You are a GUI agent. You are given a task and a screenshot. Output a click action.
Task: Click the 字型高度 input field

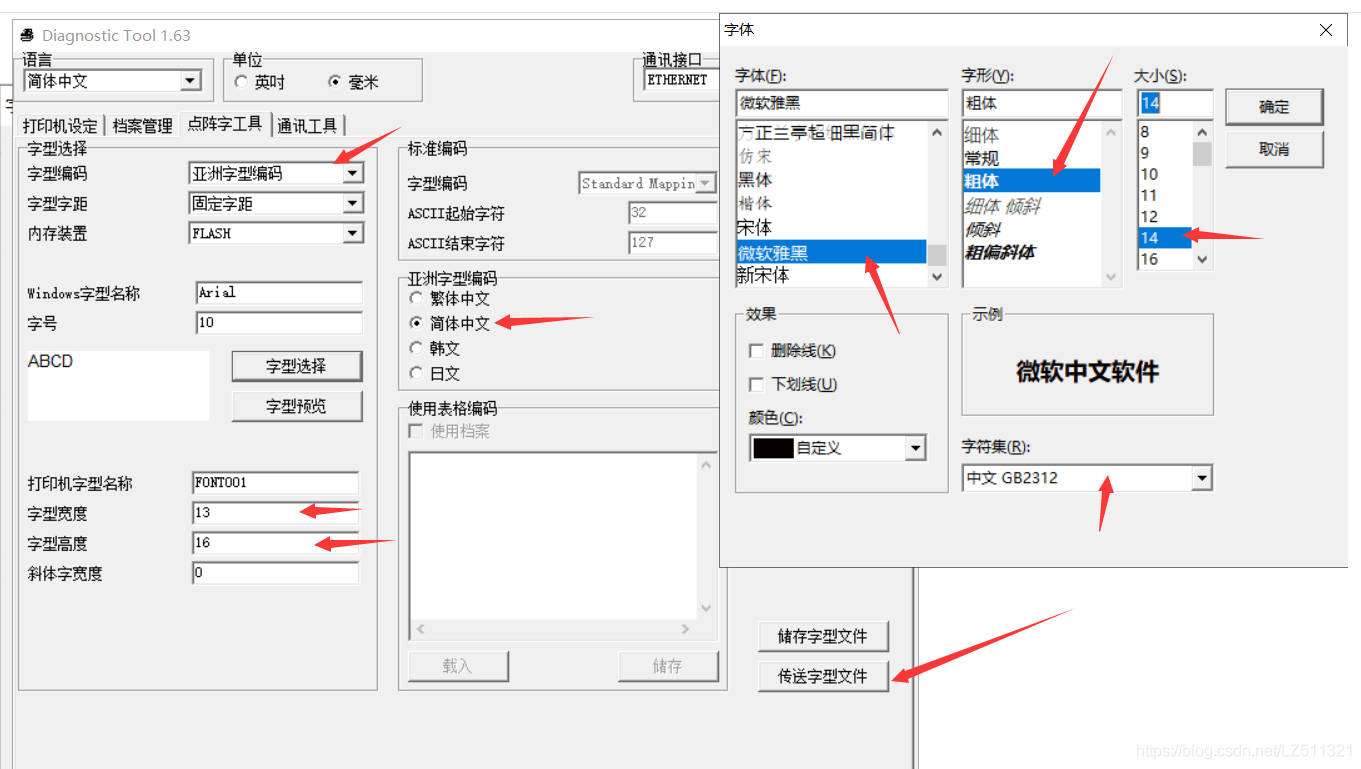pos(275,542)
